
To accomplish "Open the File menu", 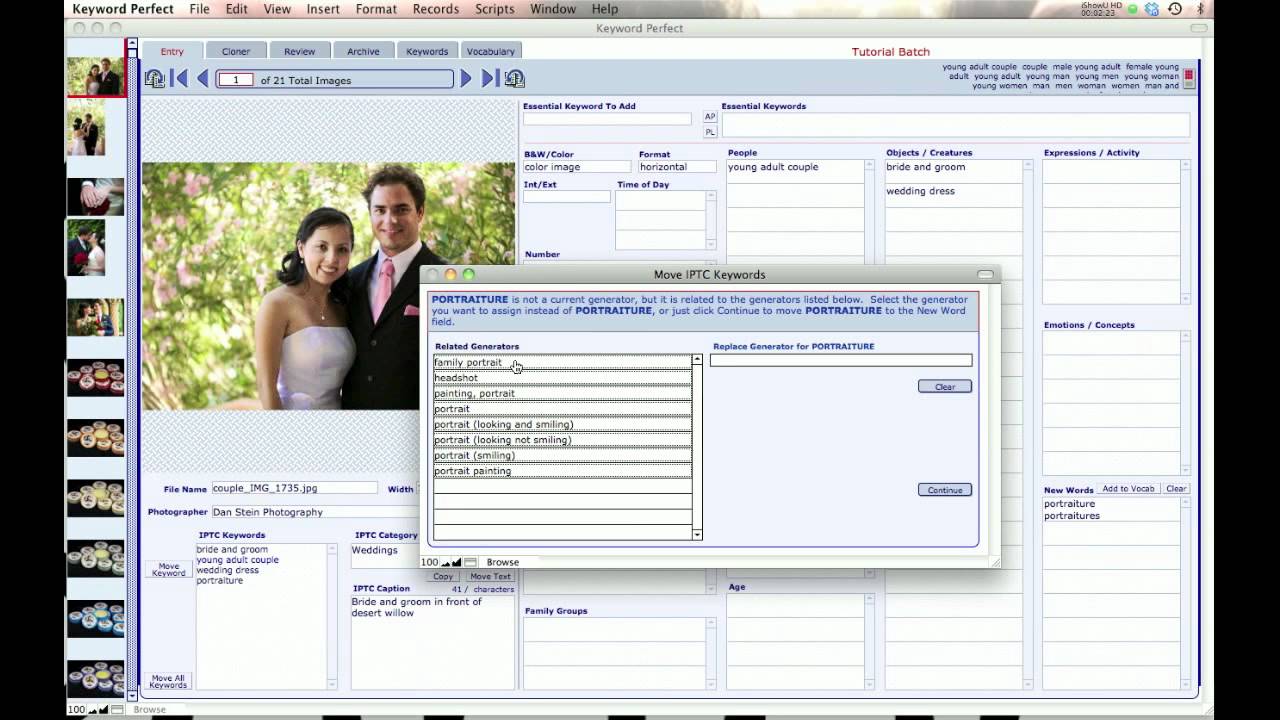I will tap(199, 9).
